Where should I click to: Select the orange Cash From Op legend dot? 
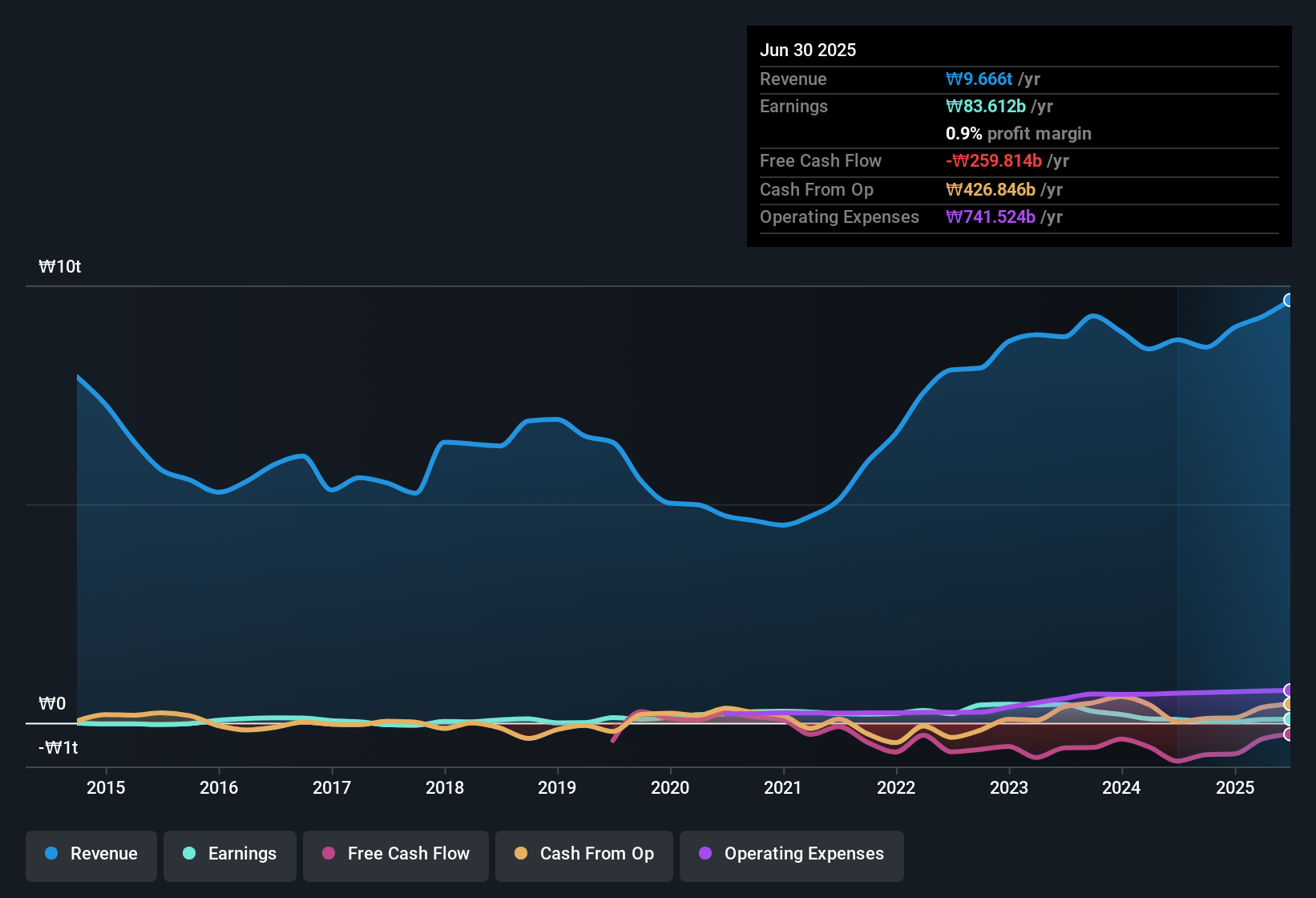[x=521, y=854]
